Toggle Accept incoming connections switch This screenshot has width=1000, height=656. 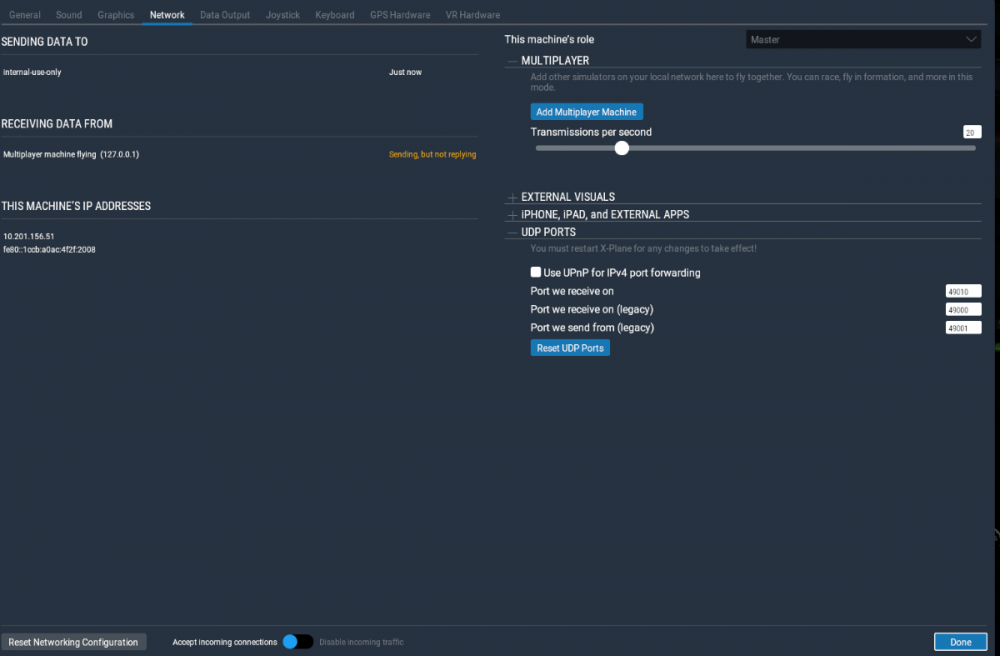[x=297, y=642]
